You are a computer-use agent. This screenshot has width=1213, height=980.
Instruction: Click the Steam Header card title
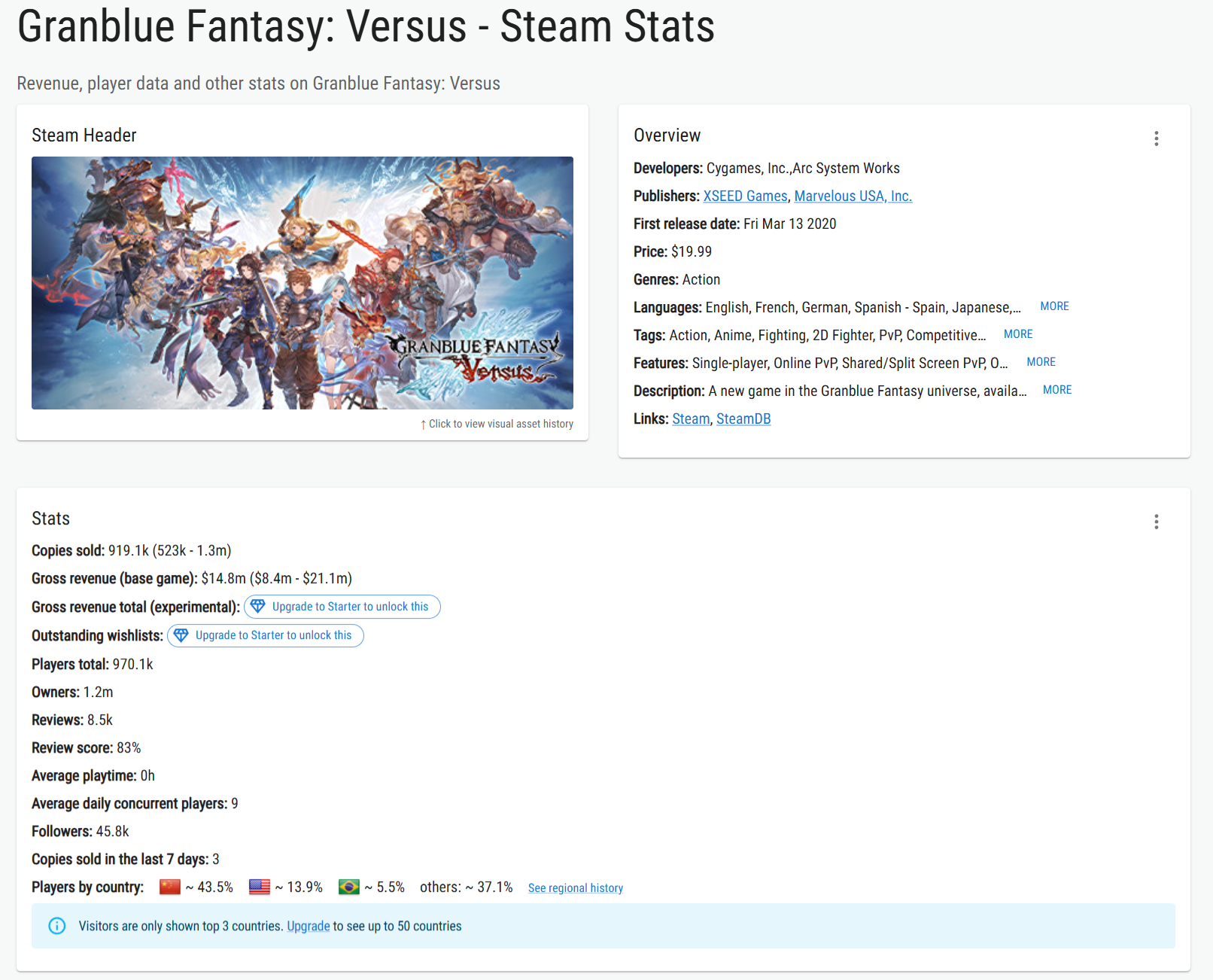(84, 135)
